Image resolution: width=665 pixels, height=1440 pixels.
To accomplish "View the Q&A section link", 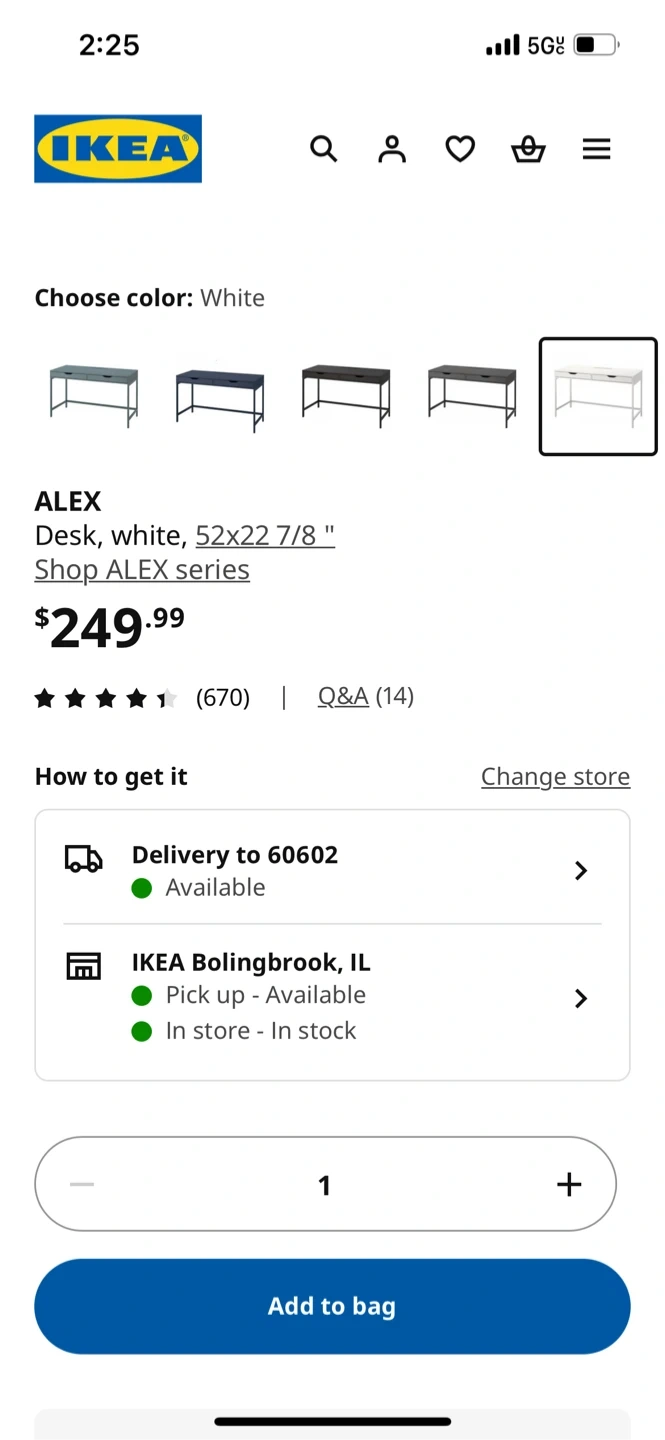I will click(x=343, y=696).
